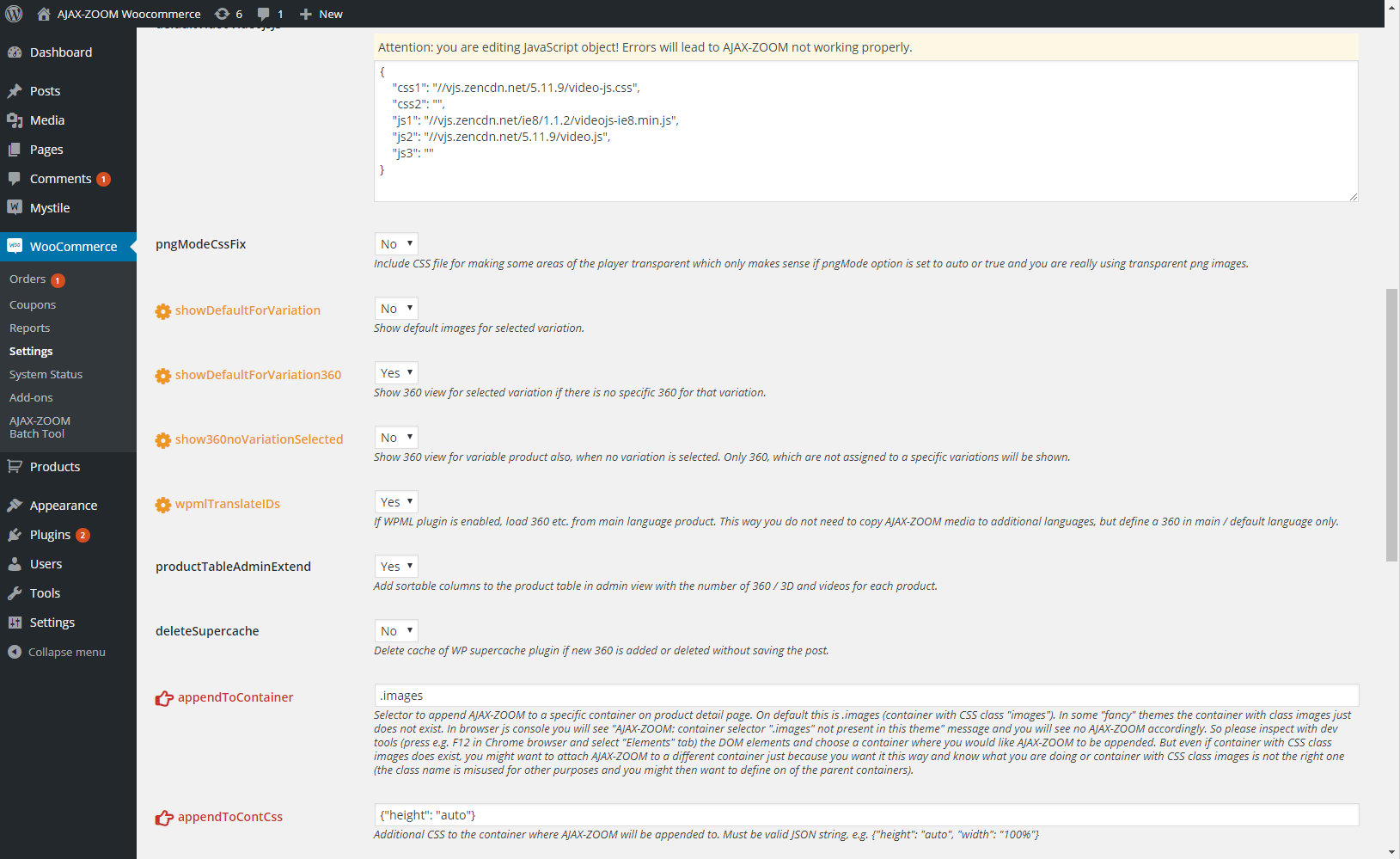The width and height of the screenshot is (1400, 859).
Task: Click the Mystile theme icon
Action: (x=15, y=207)
